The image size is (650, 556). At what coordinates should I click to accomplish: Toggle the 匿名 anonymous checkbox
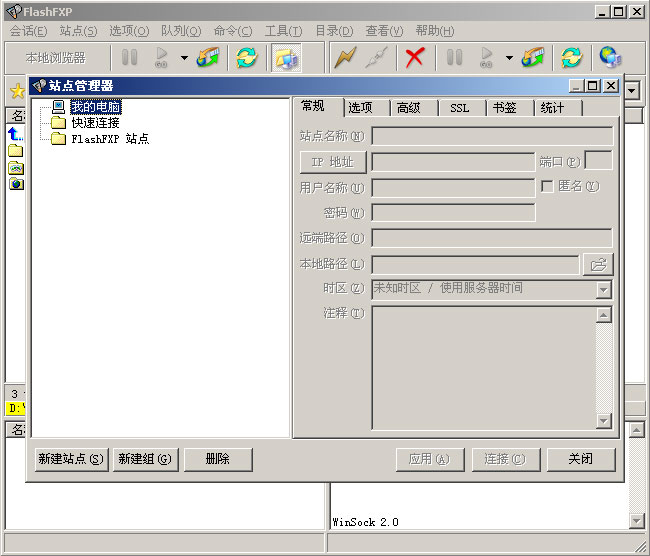547,186
